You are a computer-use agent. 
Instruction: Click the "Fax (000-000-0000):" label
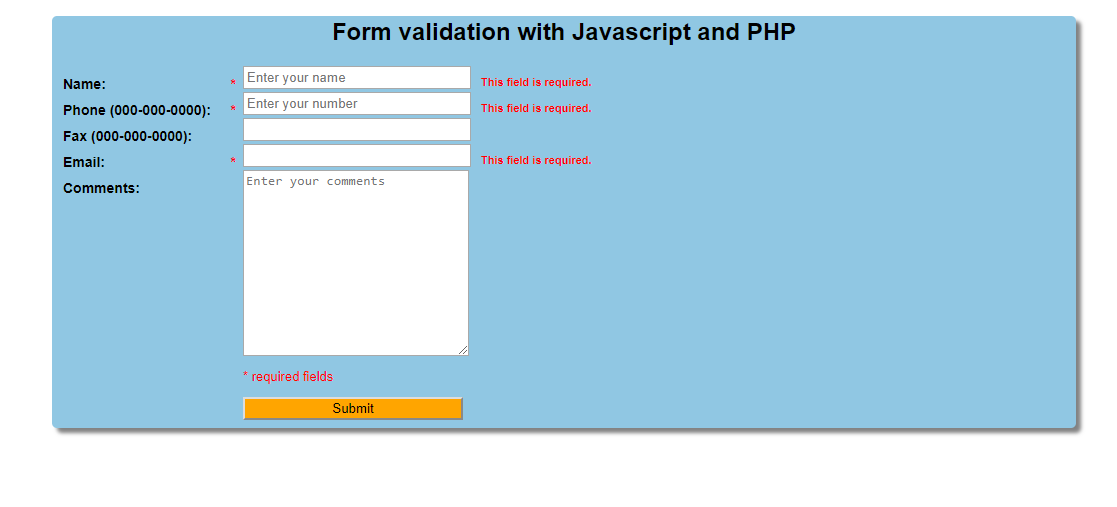[x=127, y=136]
